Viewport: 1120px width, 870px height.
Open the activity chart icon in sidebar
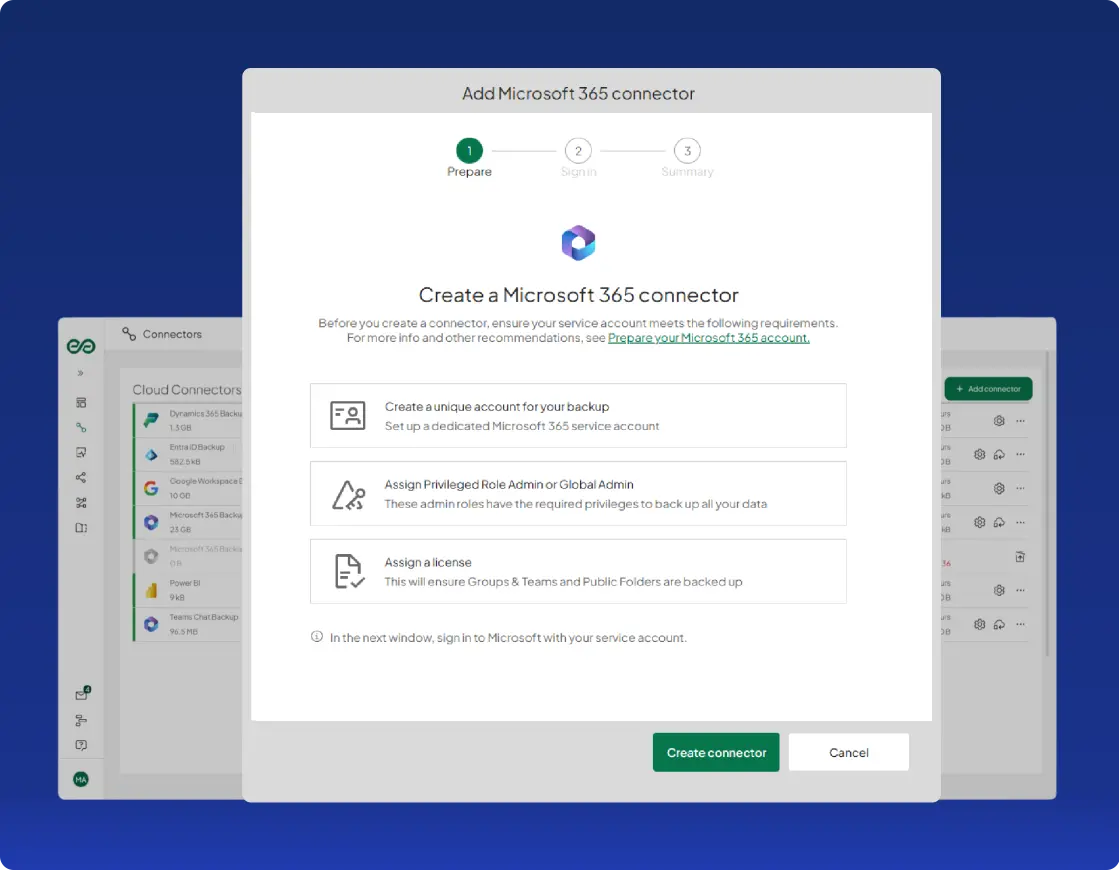coord(81,452)
